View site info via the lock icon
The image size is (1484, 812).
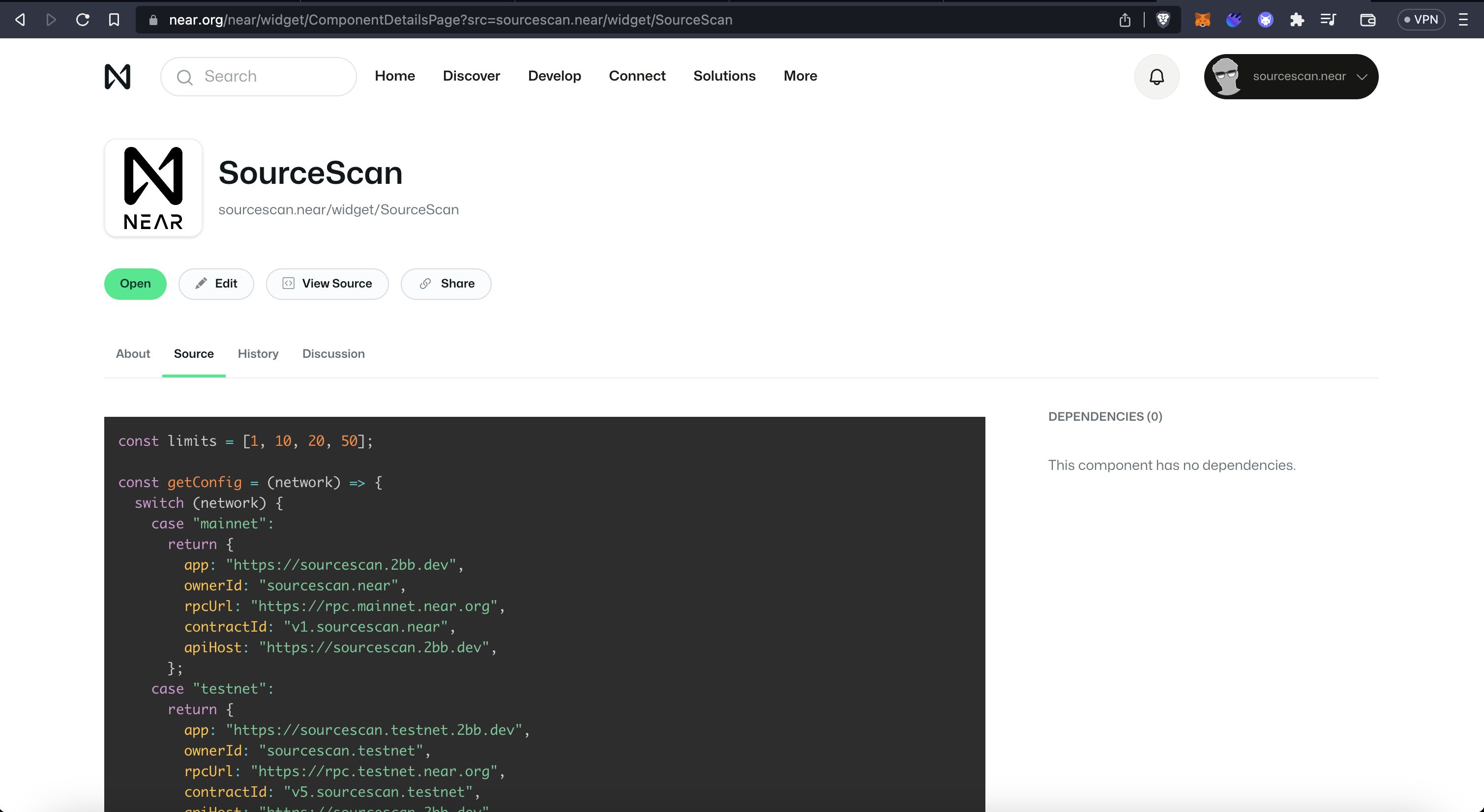[152, 20]
